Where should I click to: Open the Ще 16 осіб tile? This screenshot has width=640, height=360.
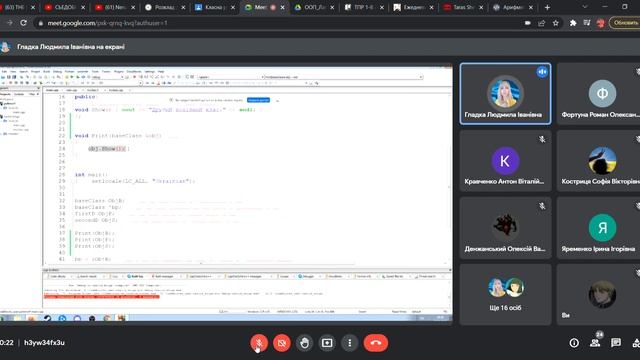click(505, 294)
